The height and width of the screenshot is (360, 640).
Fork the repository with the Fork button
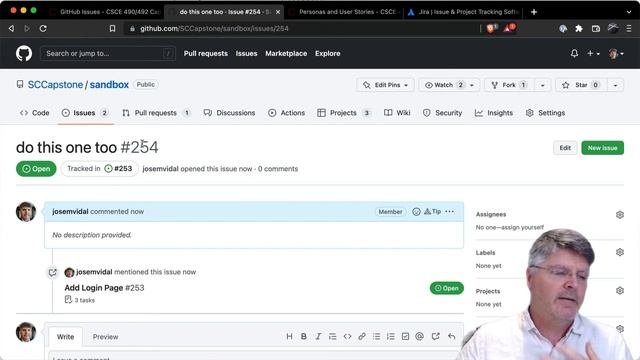pos(509,85)
